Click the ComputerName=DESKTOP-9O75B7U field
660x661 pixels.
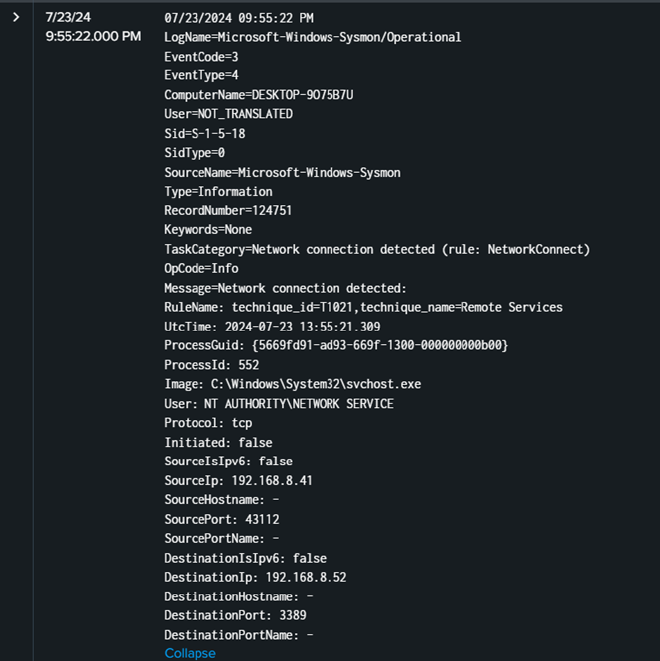(259, 95)
